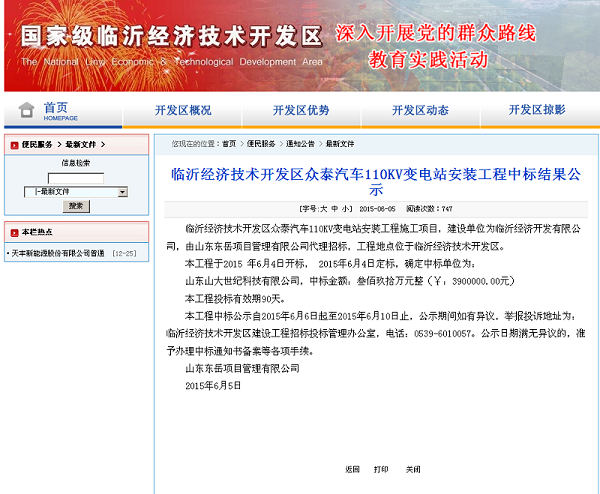Click the 关闭 link at the bottom

pos(413,469)
